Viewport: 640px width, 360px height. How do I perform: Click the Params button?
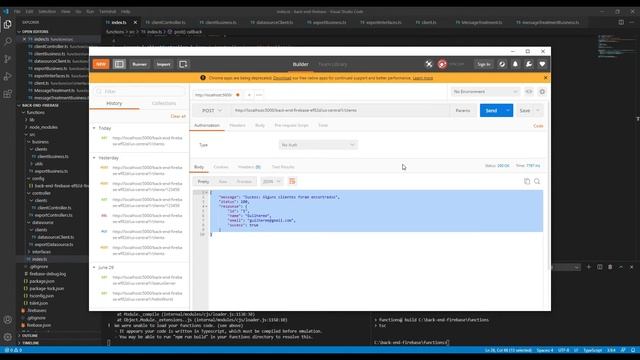[463, 111]
